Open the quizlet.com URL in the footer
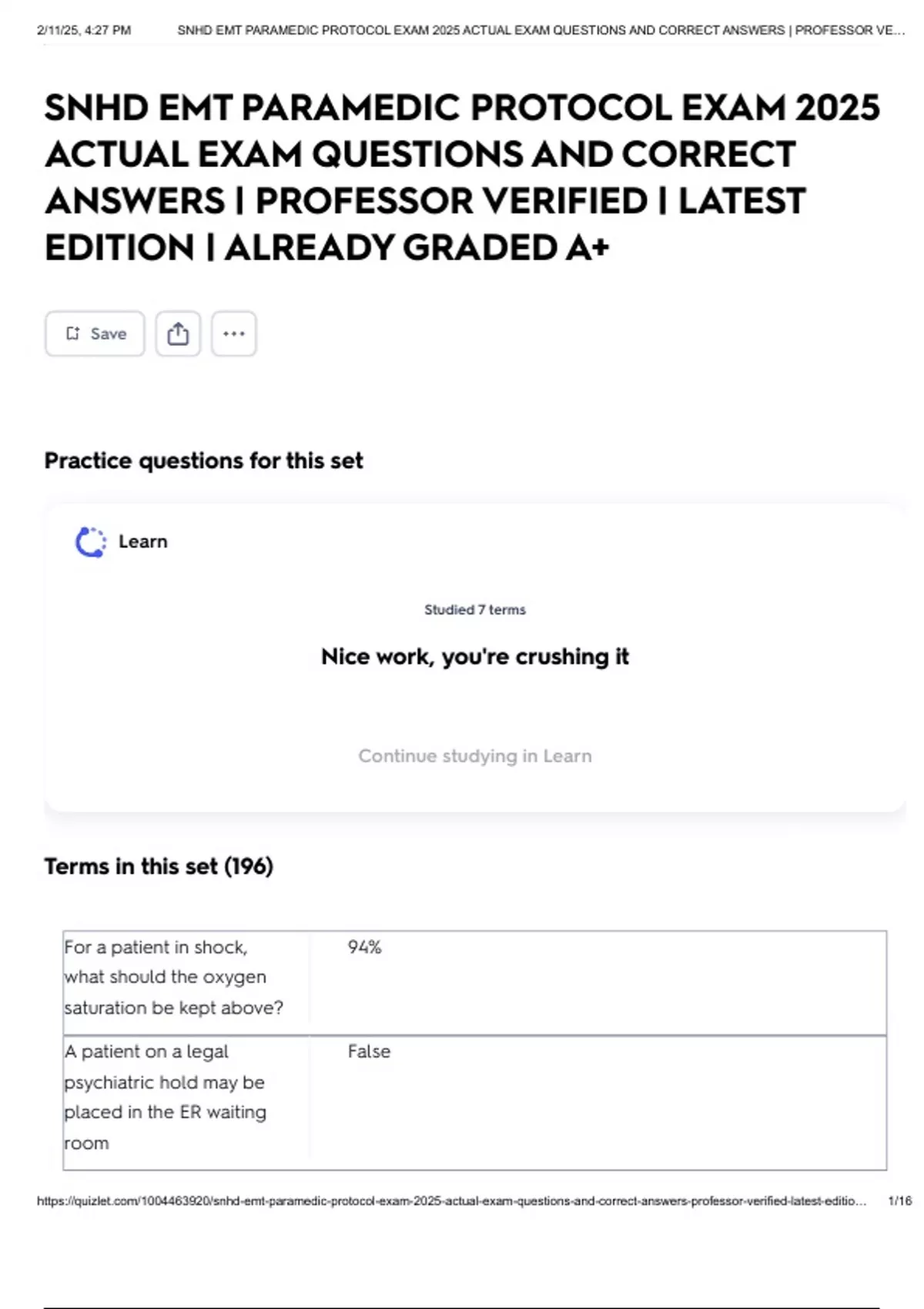The height and width of the screenshot is (1309, 924). [x=451, y=1201]
